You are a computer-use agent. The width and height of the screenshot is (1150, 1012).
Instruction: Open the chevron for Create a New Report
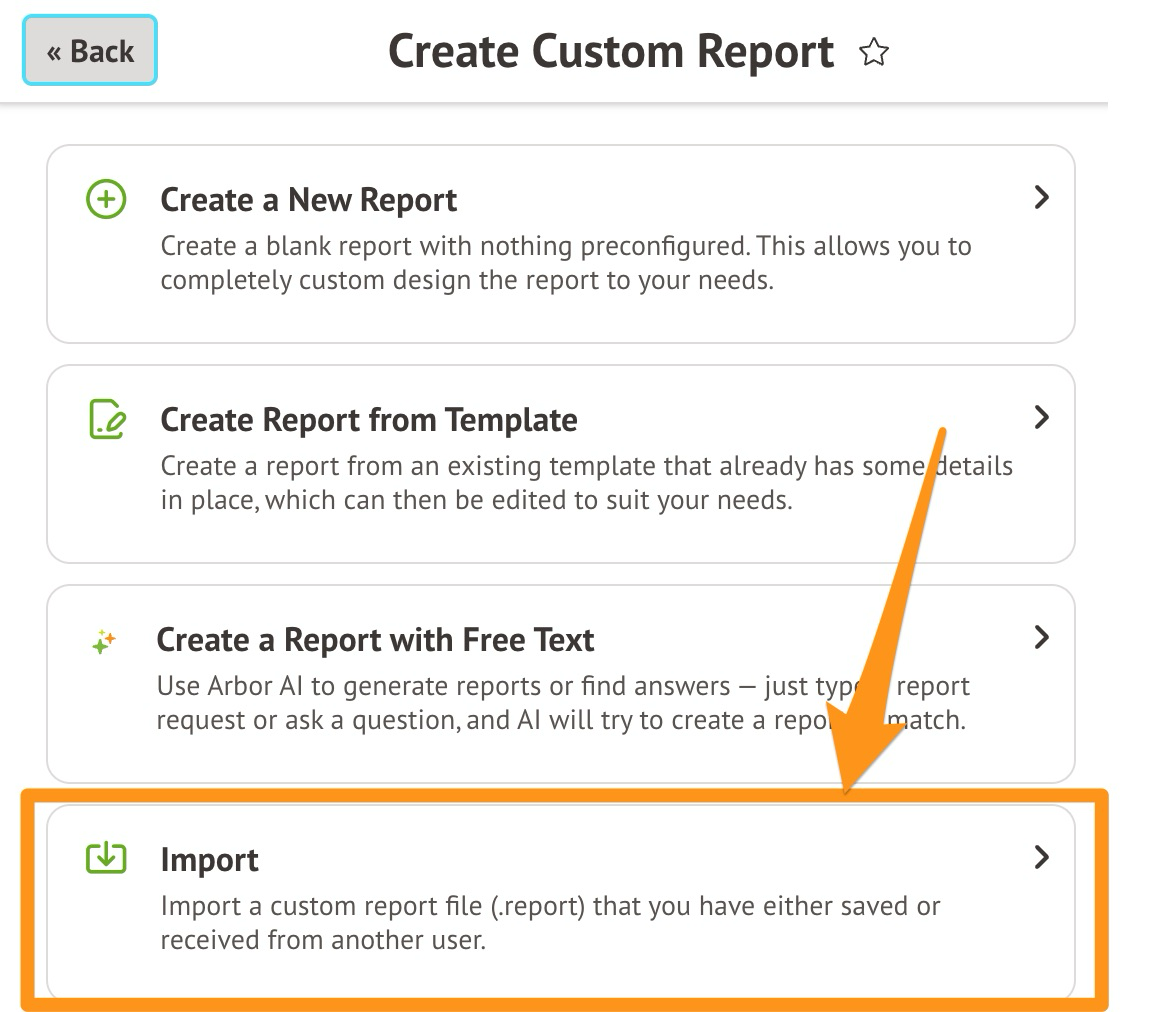(1041, 197)
